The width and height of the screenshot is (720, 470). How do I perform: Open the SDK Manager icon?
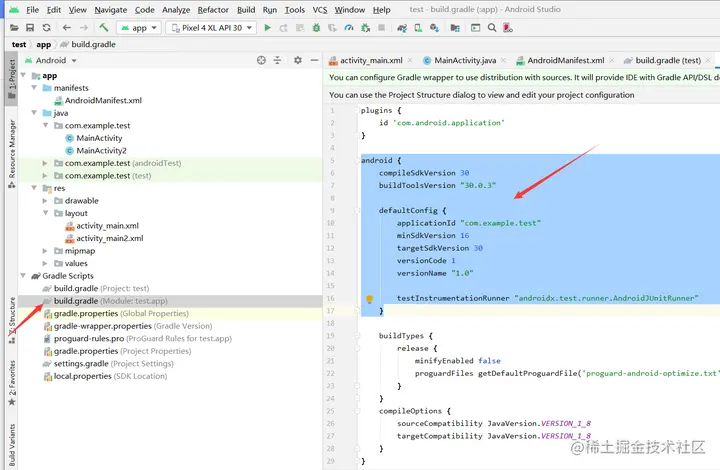pos(434,28)
